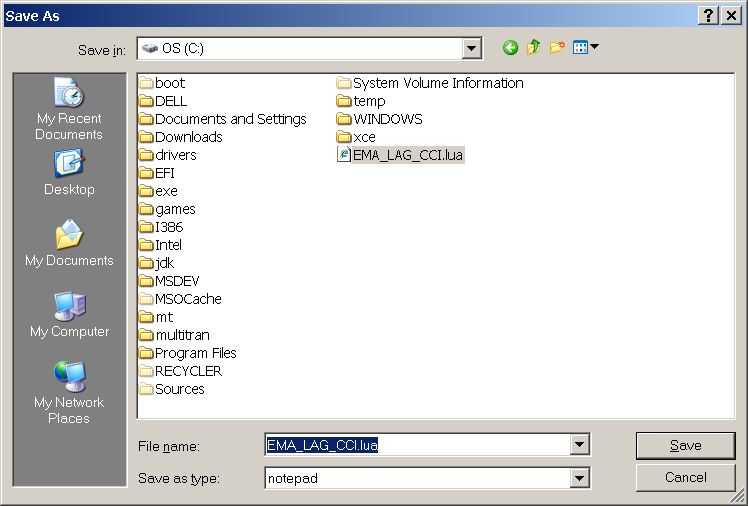Select the temp folder icon
The image size is (748, 506).
point(343,101)
